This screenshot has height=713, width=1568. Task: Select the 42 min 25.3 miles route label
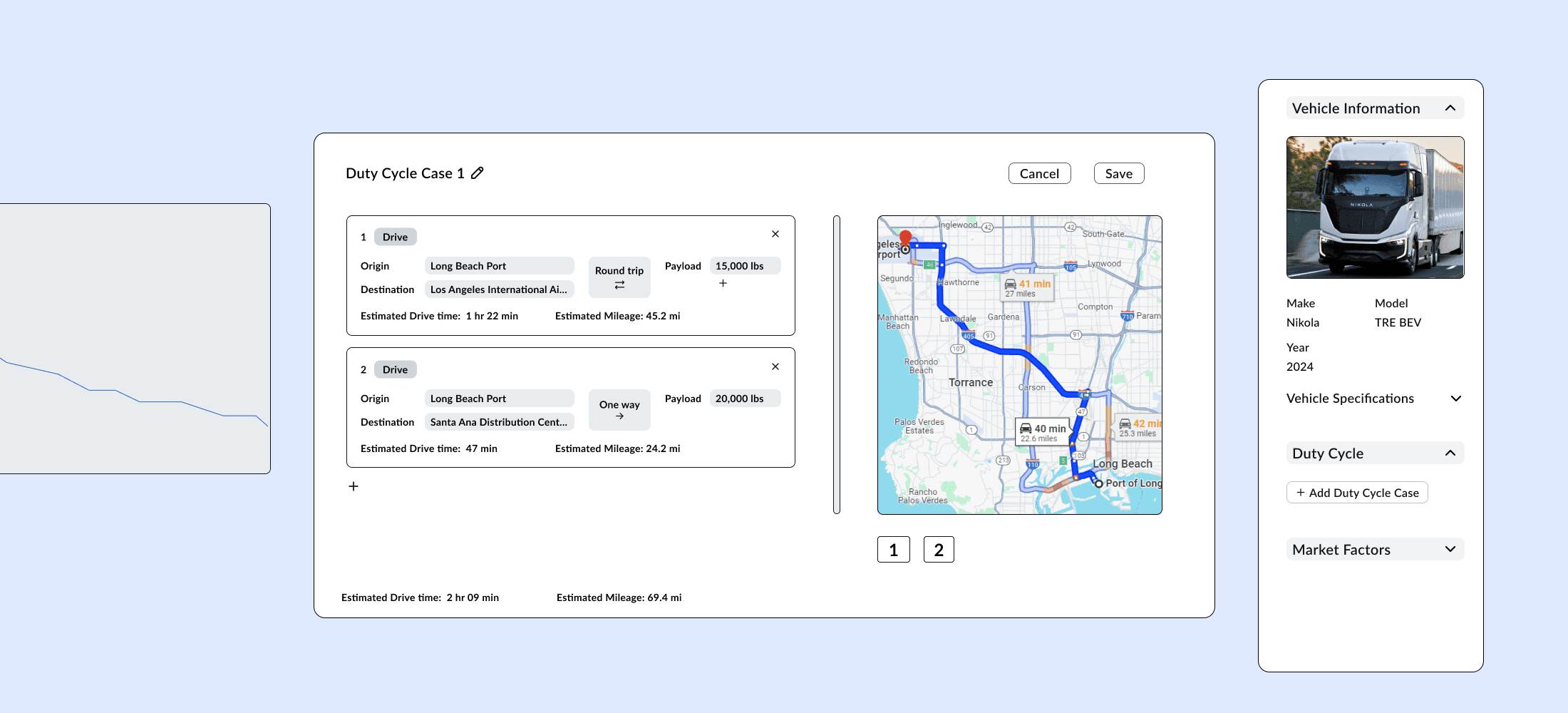1139,428
